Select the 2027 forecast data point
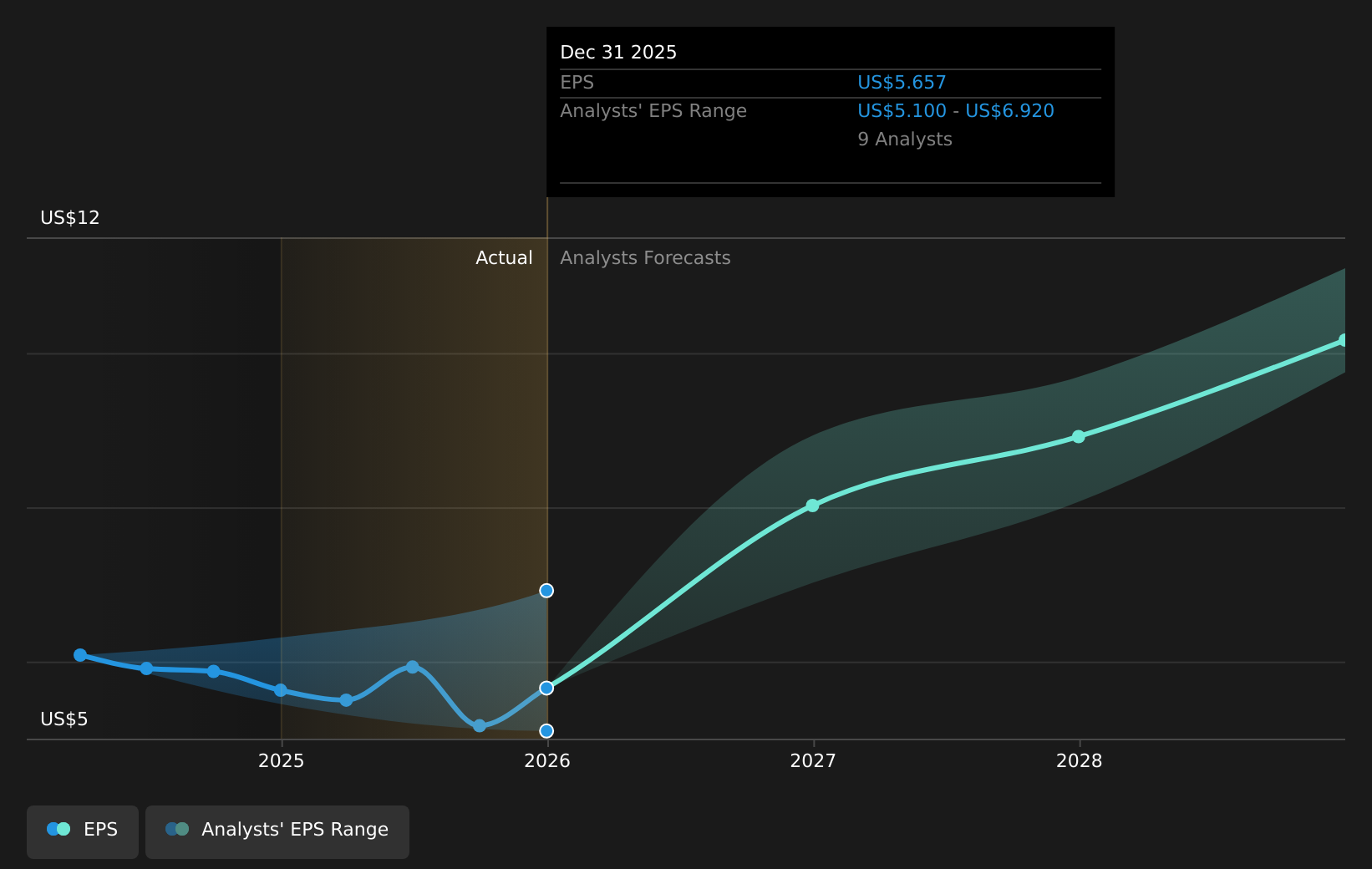This screenshot has width=1372, height=869. pos(812,505)
